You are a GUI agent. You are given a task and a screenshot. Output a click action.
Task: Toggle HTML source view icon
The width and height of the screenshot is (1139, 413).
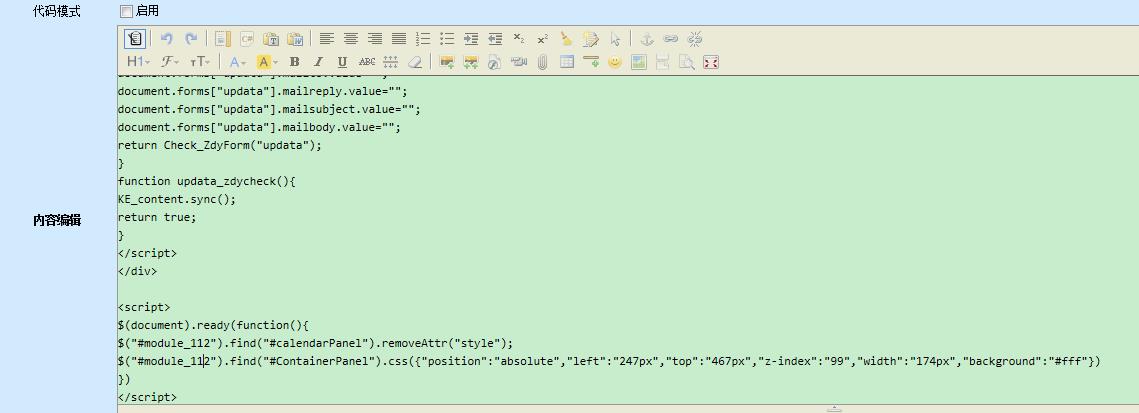[x=134, y=39]
